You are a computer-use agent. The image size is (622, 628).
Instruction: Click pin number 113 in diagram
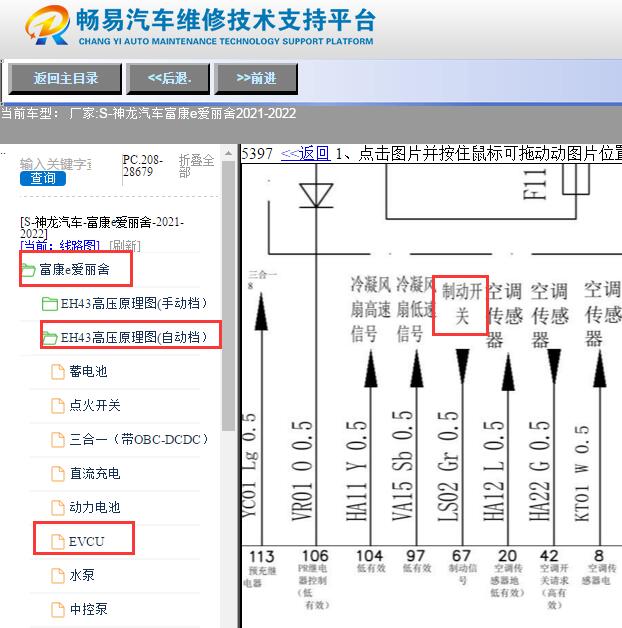click(x=262, y=557)
